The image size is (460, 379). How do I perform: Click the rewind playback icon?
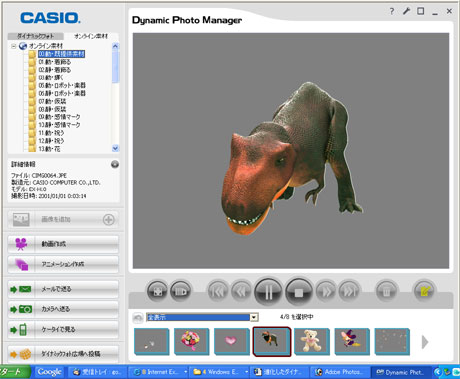coord(241,292)
